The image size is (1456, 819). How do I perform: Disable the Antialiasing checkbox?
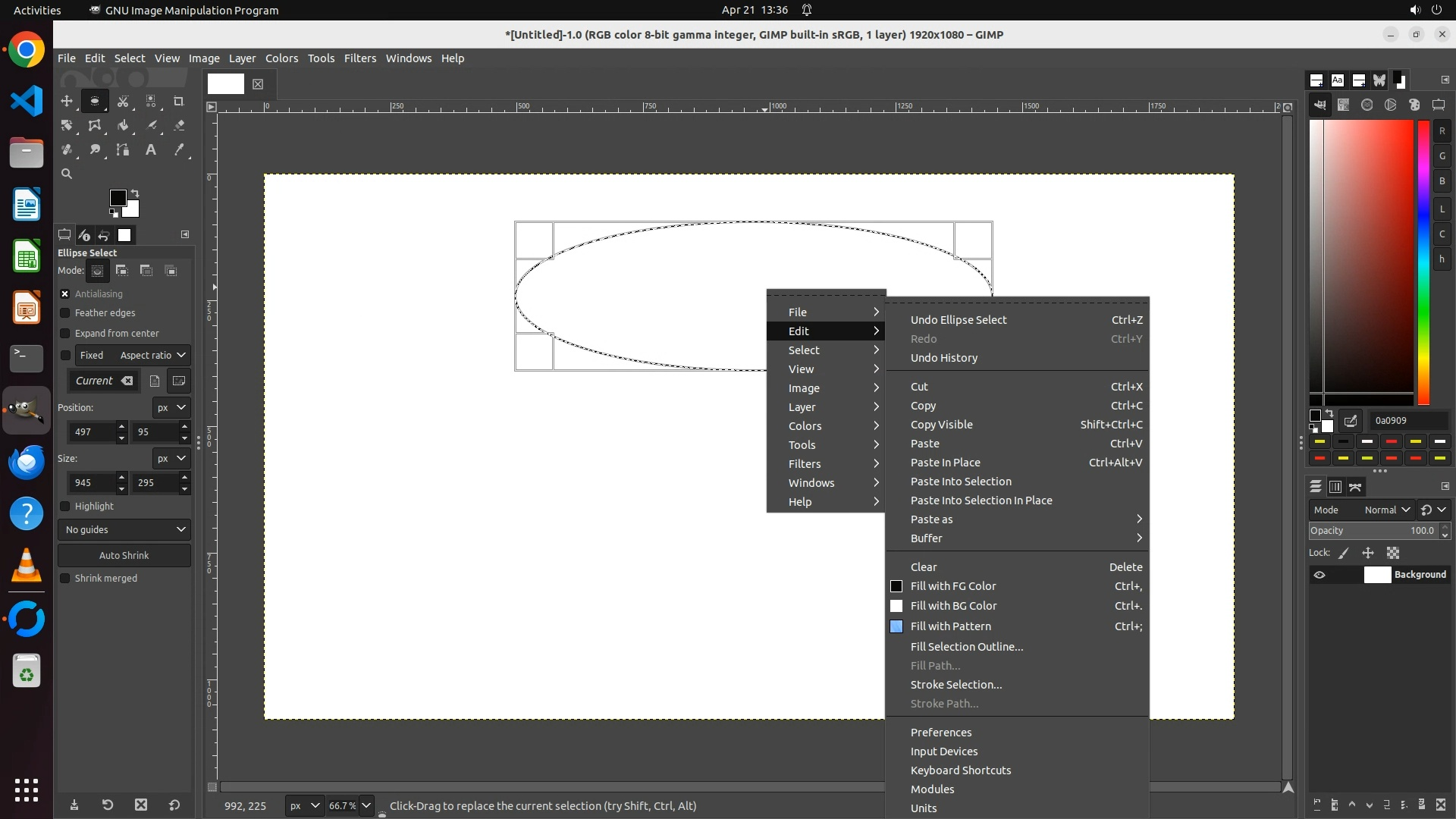click(65, 293)
